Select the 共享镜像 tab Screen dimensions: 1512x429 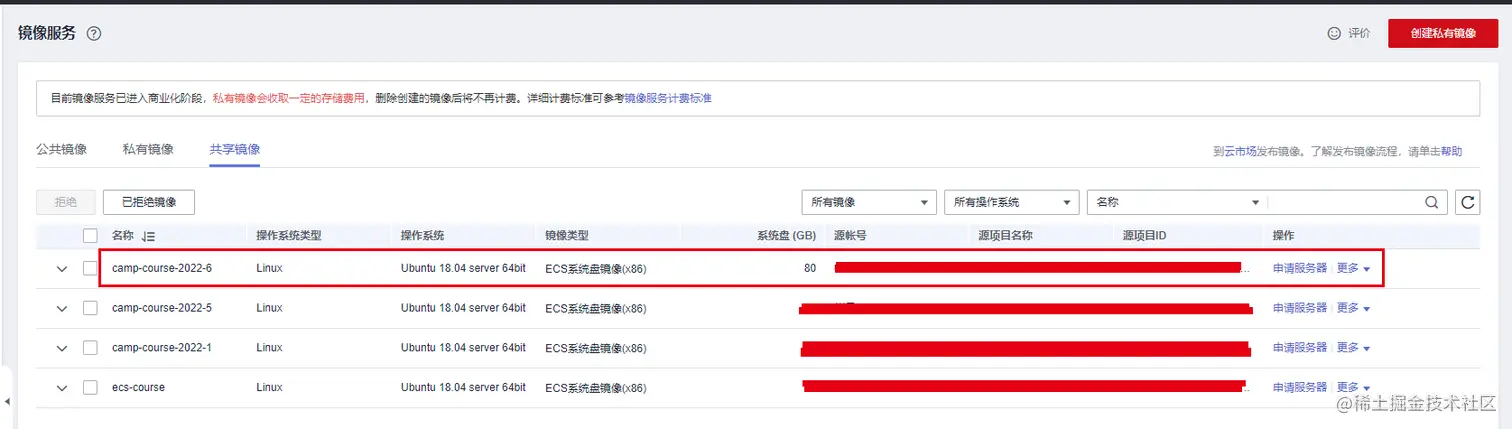tap(235, 149)
